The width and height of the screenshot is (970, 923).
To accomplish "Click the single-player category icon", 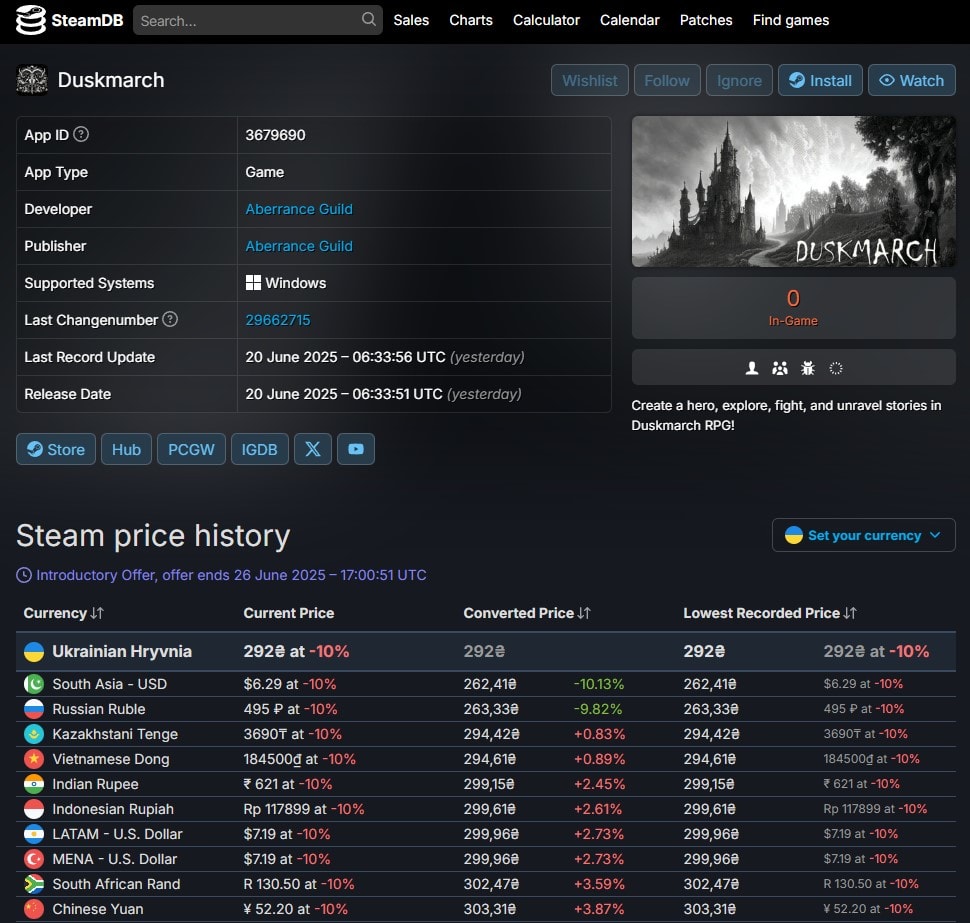I will (752, 369).
